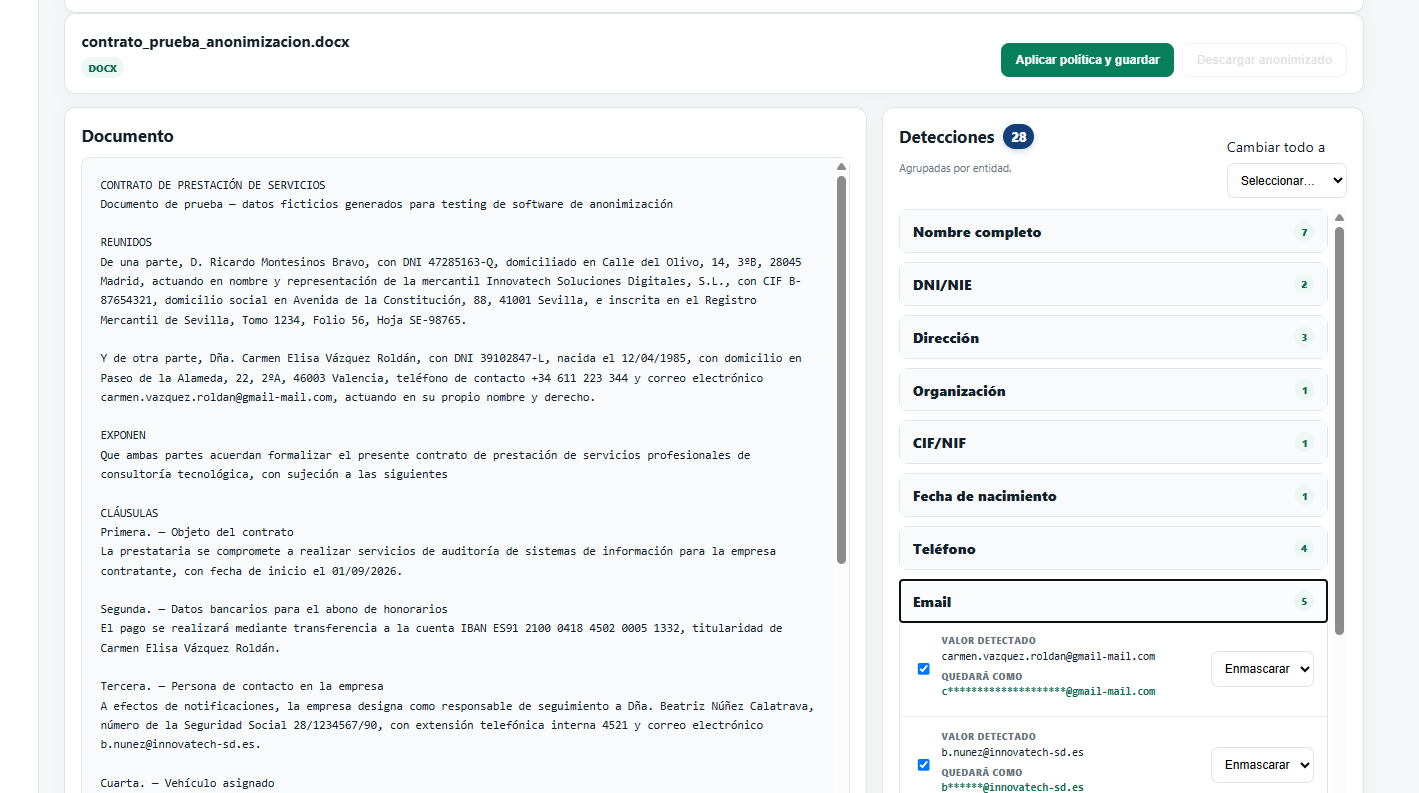This screenshot has height=793, width=1419.
Task: Expand the DNI/NIE detection group
Action: point(1113,285)
